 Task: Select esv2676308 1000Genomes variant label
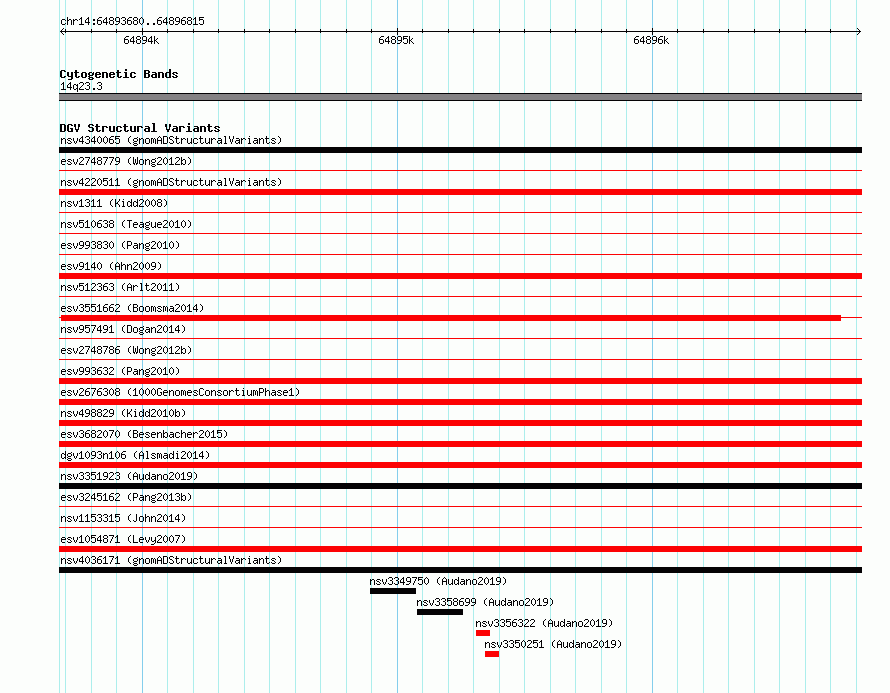(180, 392)
